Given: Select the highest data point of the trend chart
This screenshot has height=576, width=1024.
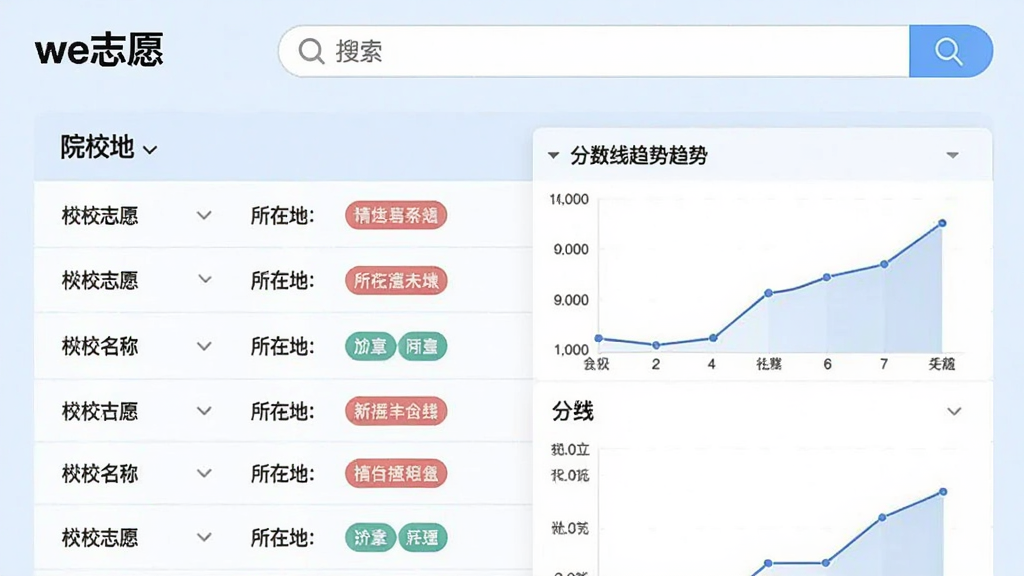Looking at the screenshot, I should pos(942,223).
